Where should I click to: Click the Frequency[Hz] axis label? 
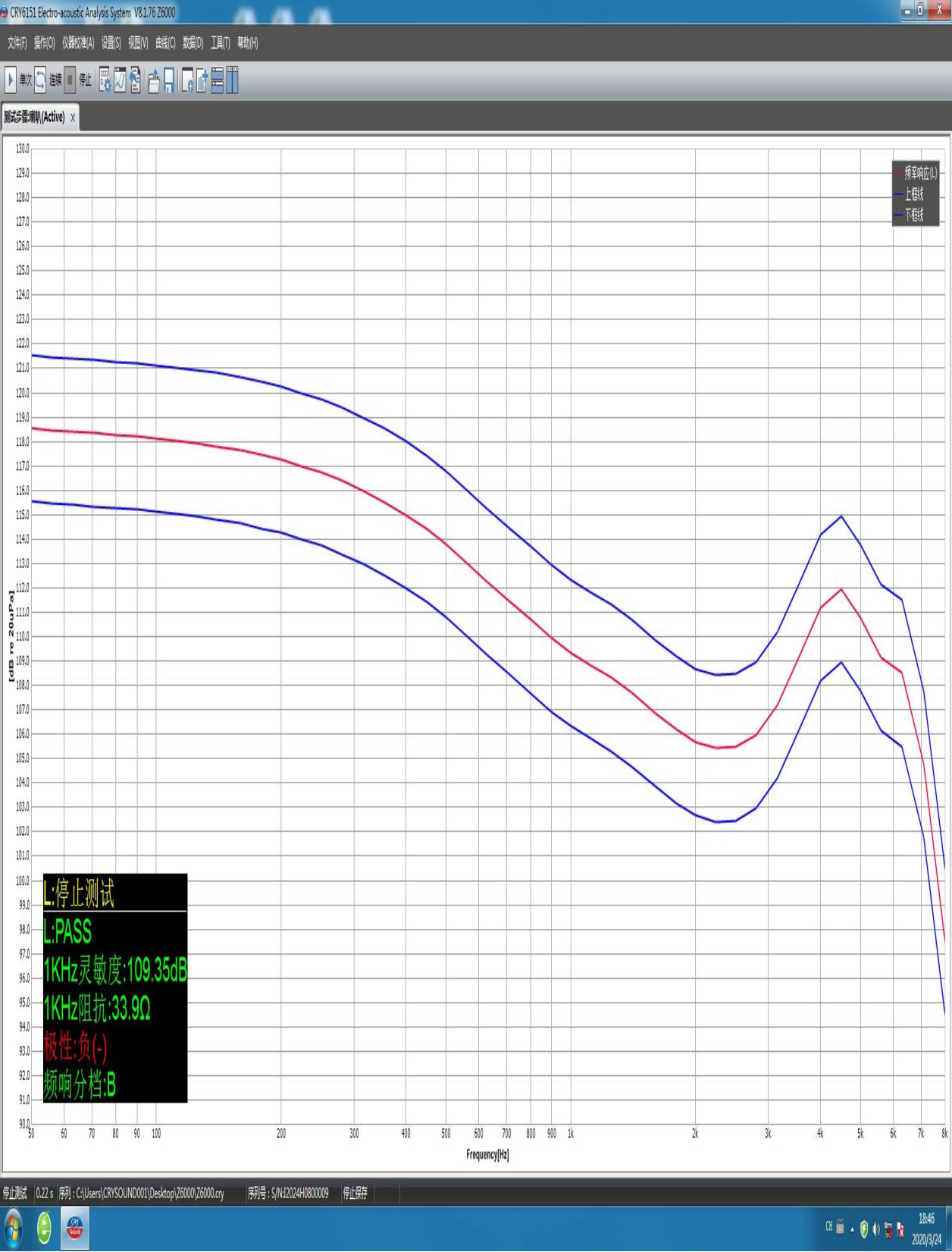[x=487, y=1155]
